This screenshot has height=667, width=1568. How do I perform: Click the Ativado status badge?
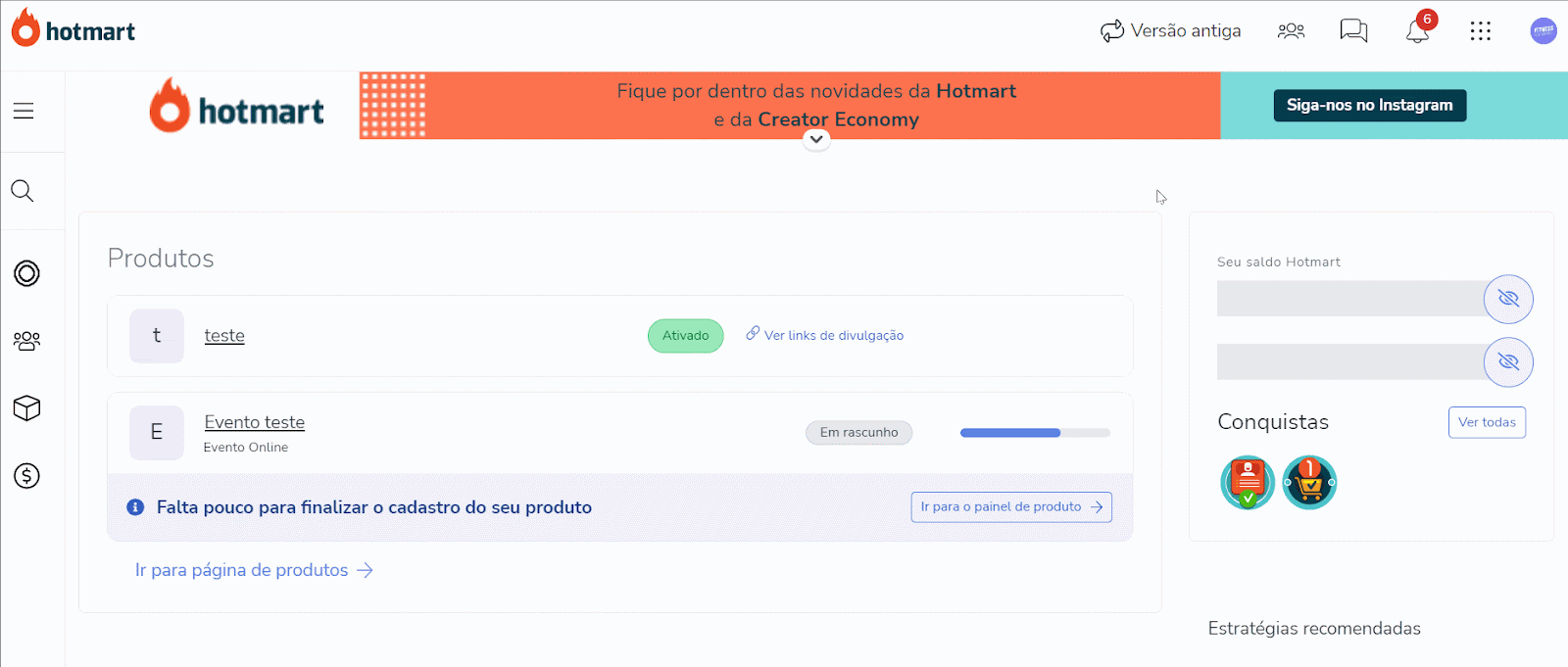click(x=686, y=336)
